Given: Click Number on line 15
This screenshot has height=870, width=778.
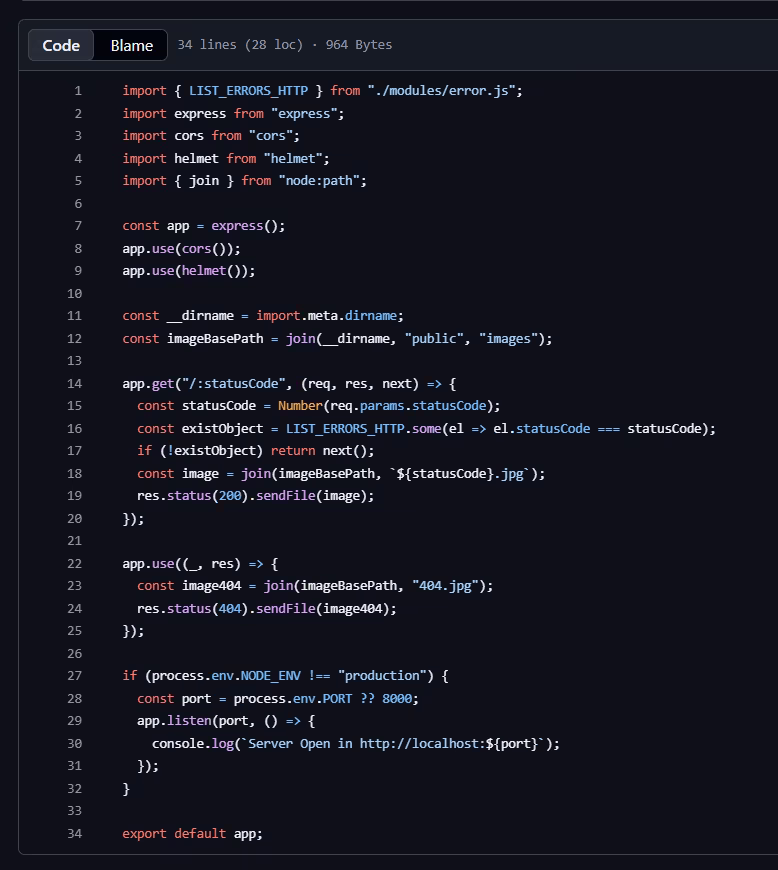Looking at the screenshot, I should [300, 406].
